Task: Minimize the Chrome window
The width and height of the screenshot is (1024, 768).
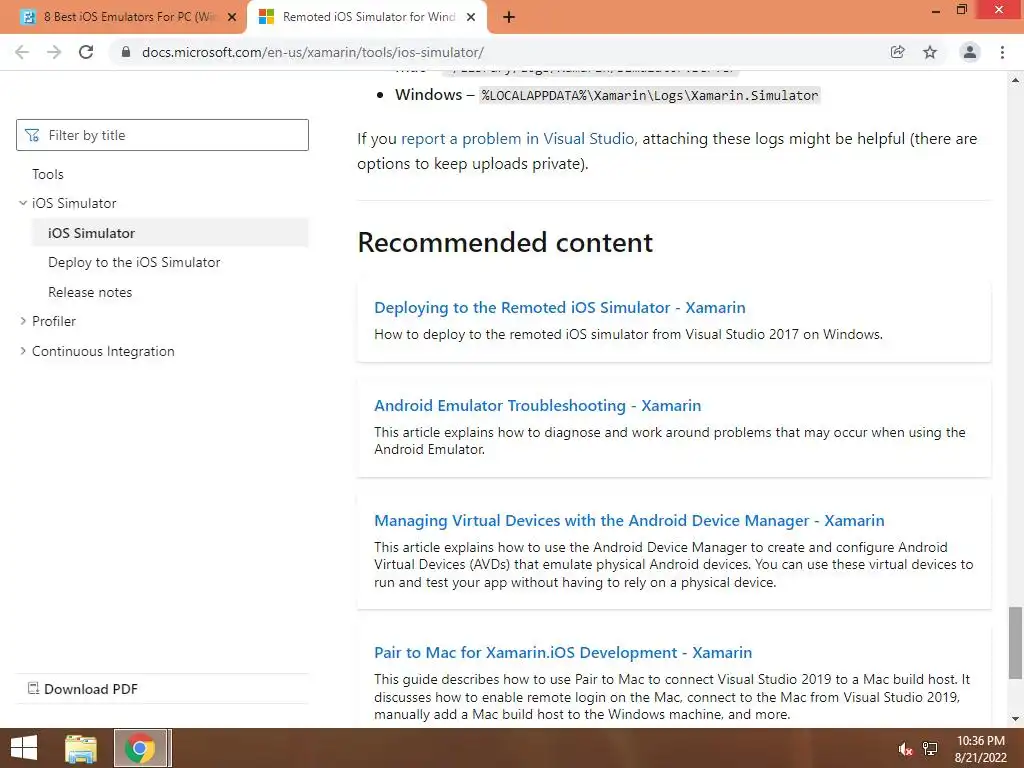Action: (936, 10)
